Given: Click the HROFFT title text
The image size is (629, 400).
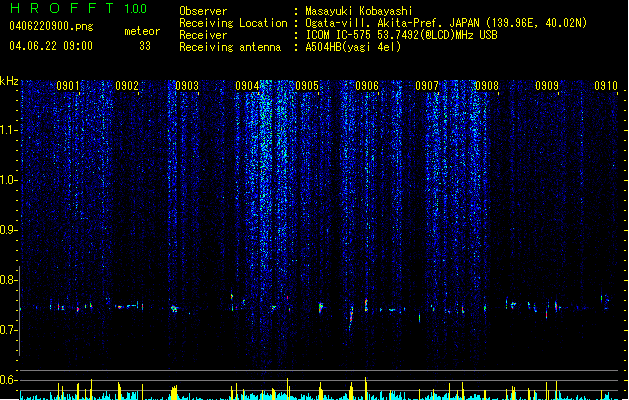Looking at the screenshot, I should pos(62,8).
